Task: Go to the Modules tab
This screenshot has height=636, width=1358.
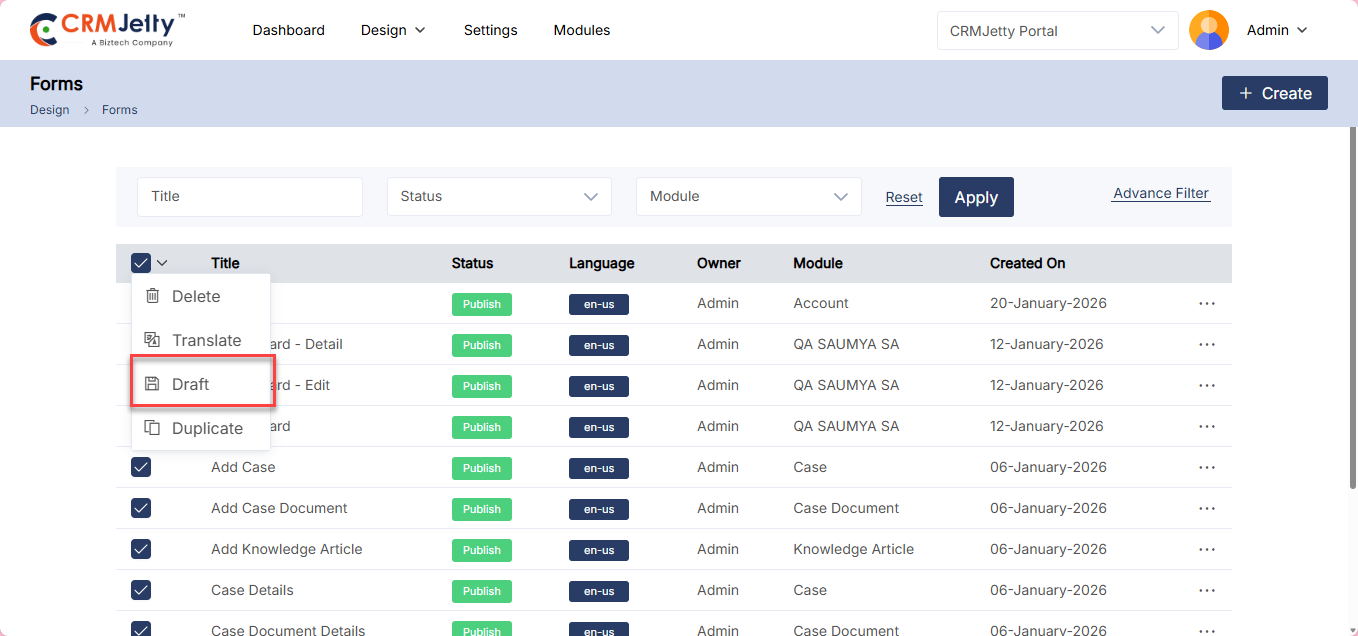Action: point(581,30)
